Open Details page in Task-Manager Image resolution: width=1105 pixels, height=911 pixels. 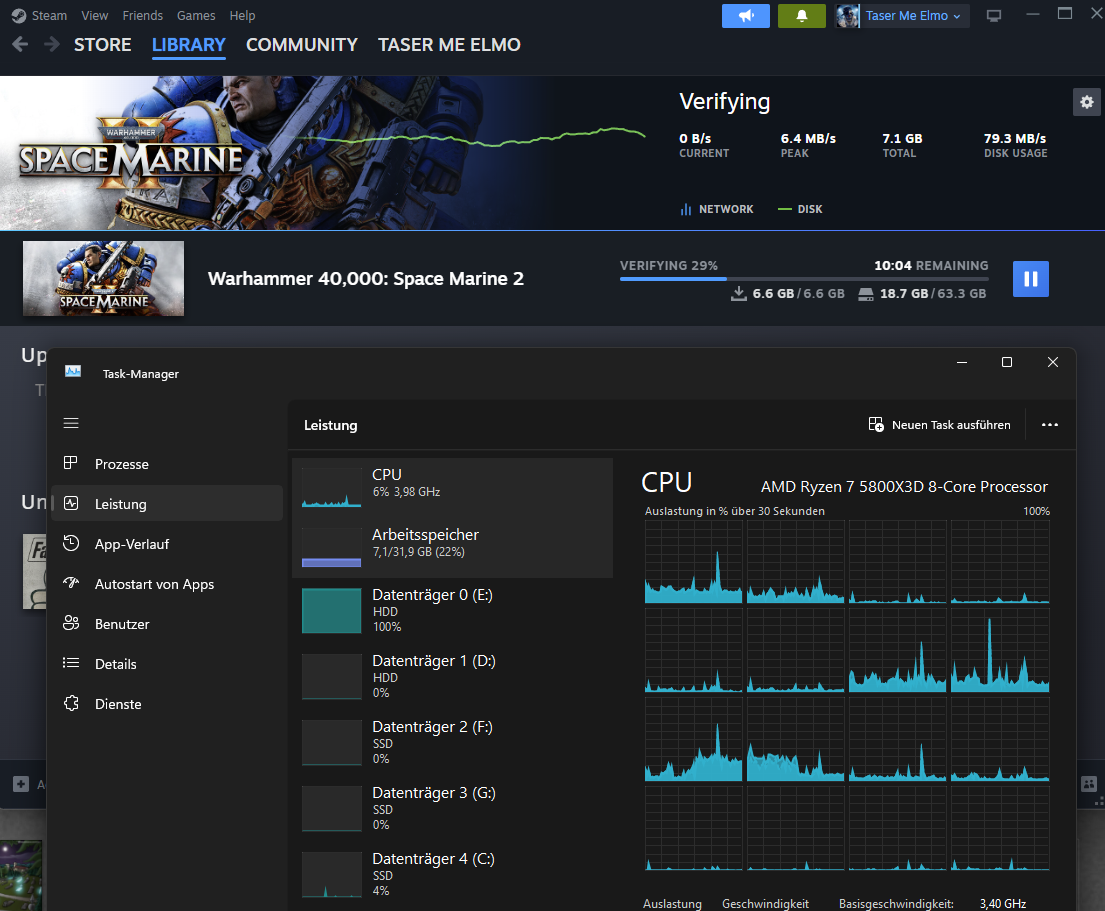pyautogui.click(x=167, y=664)
